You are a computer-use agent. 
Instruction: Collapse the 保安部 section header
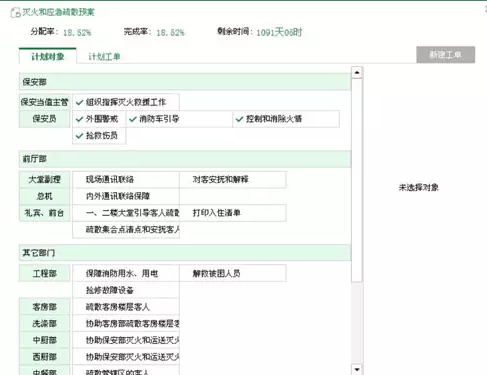[185, 82]
